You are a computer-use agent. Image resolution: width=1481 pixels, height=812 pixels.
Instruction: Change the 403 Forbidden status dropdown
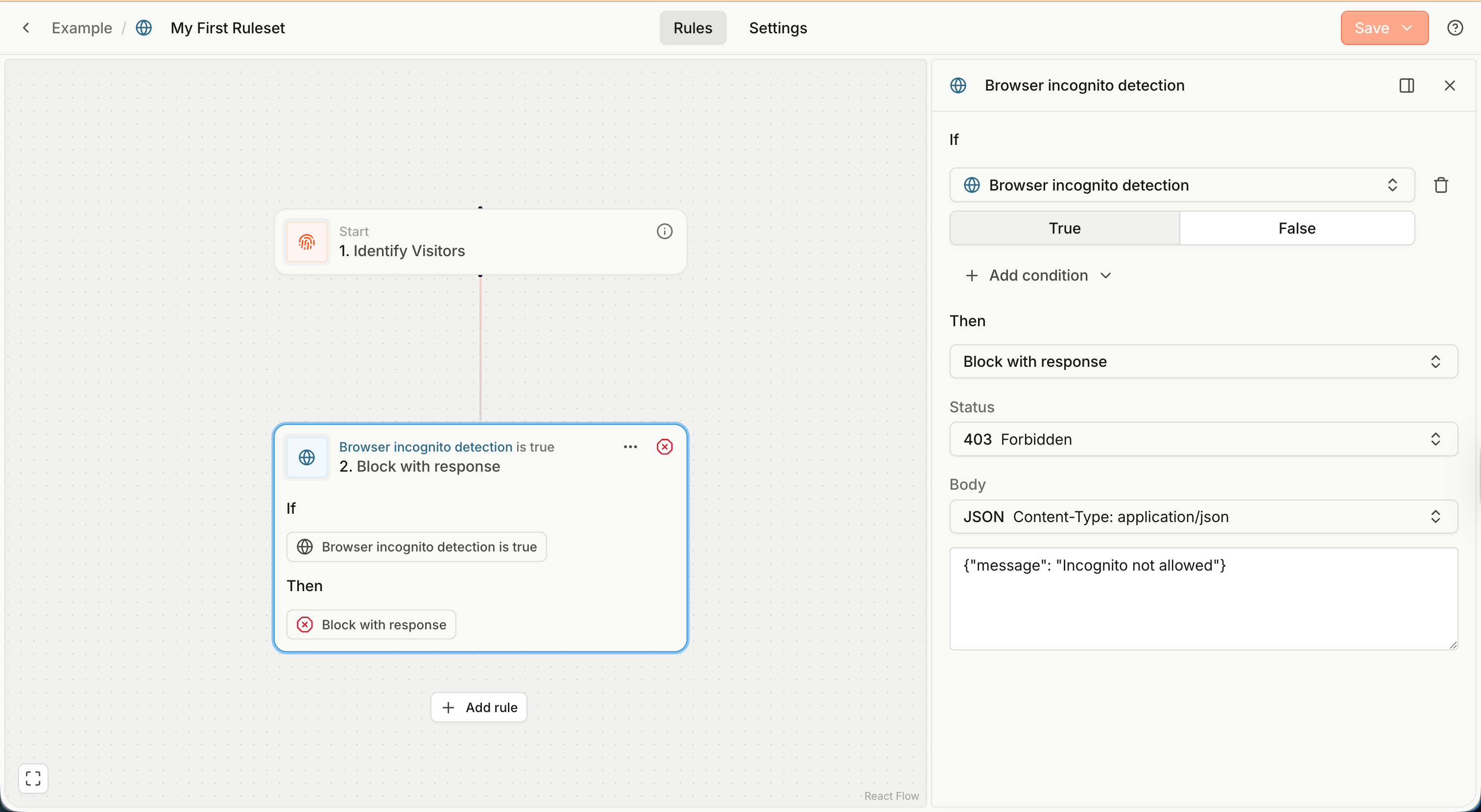[x=1203, y=439]
